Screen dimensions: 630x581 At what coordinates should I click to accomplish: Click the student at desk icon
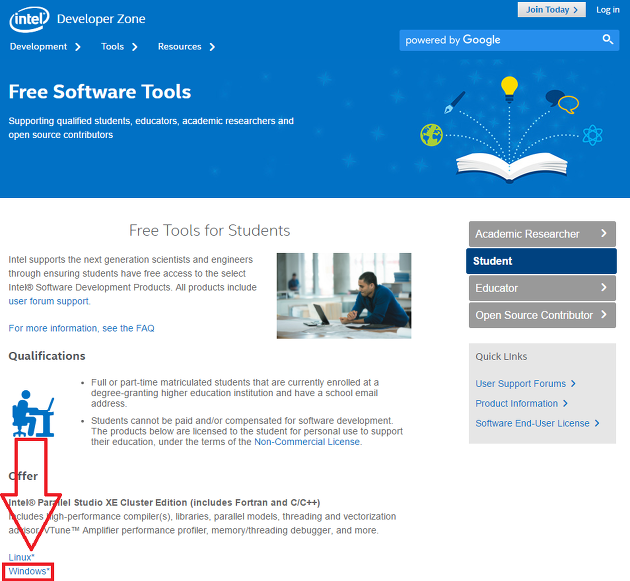tap(33, 413)
